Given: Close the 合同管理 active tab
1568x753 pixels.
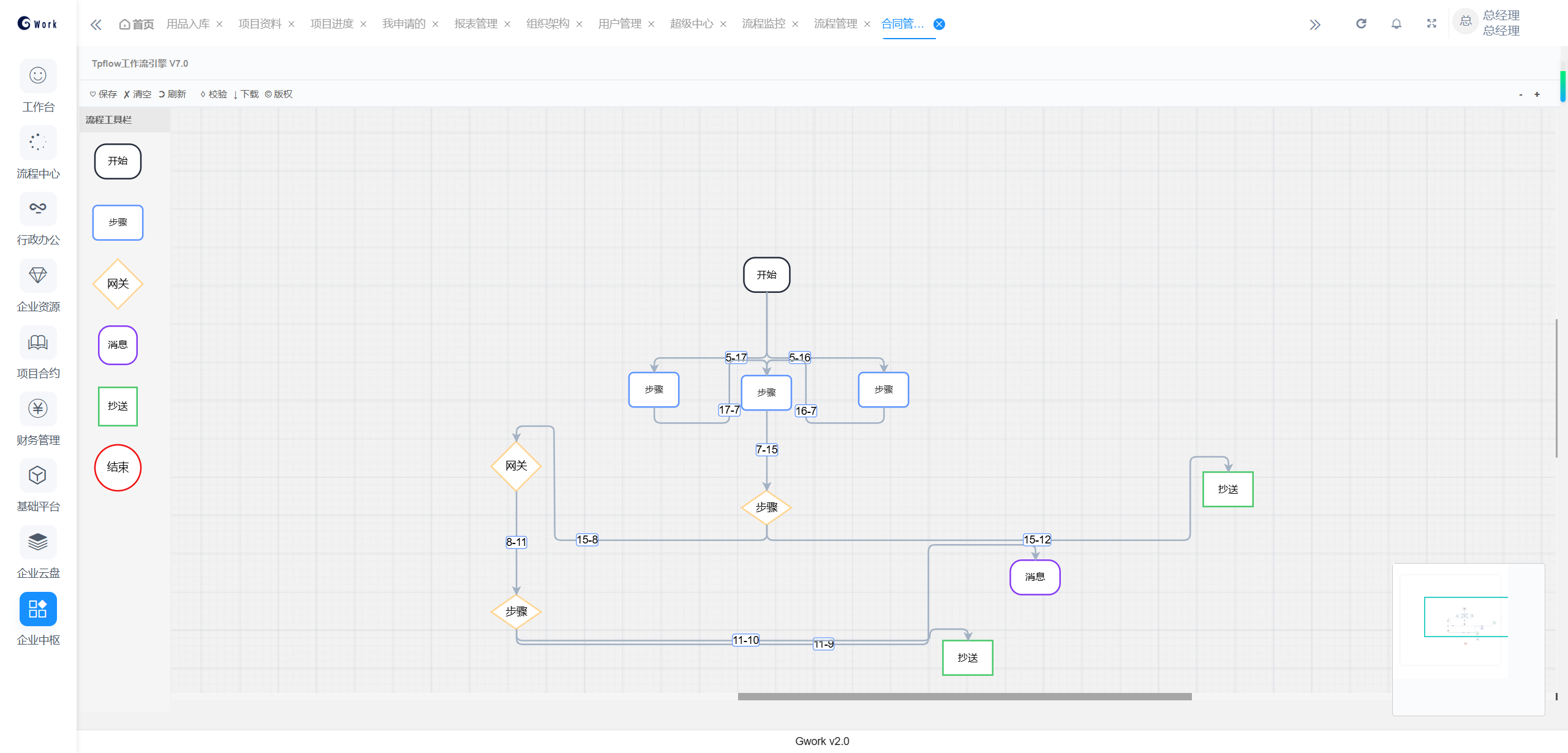Looking at the screenshot, I should [939, 25].
